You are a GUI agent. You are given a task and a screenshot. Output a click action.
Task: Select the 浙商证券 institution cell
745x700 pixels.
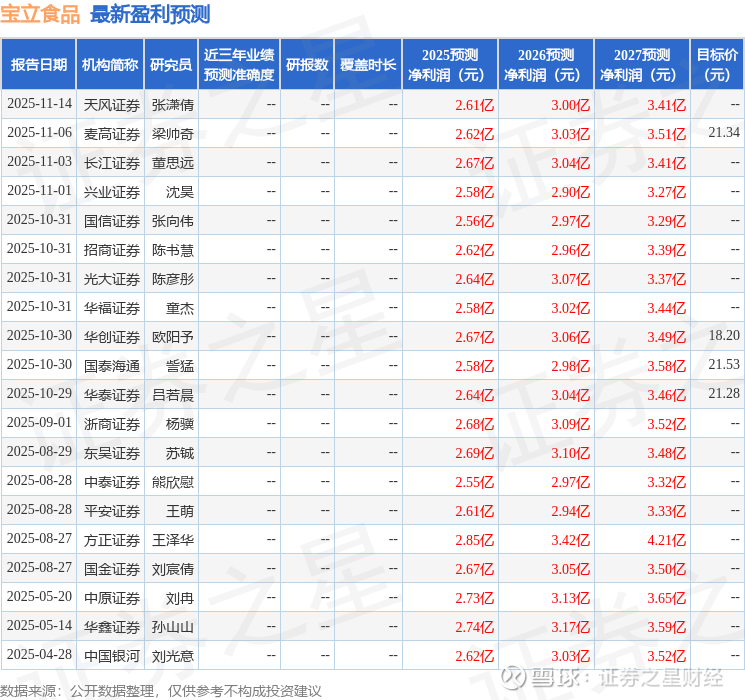pyautogui.click(x=112, y=424)
